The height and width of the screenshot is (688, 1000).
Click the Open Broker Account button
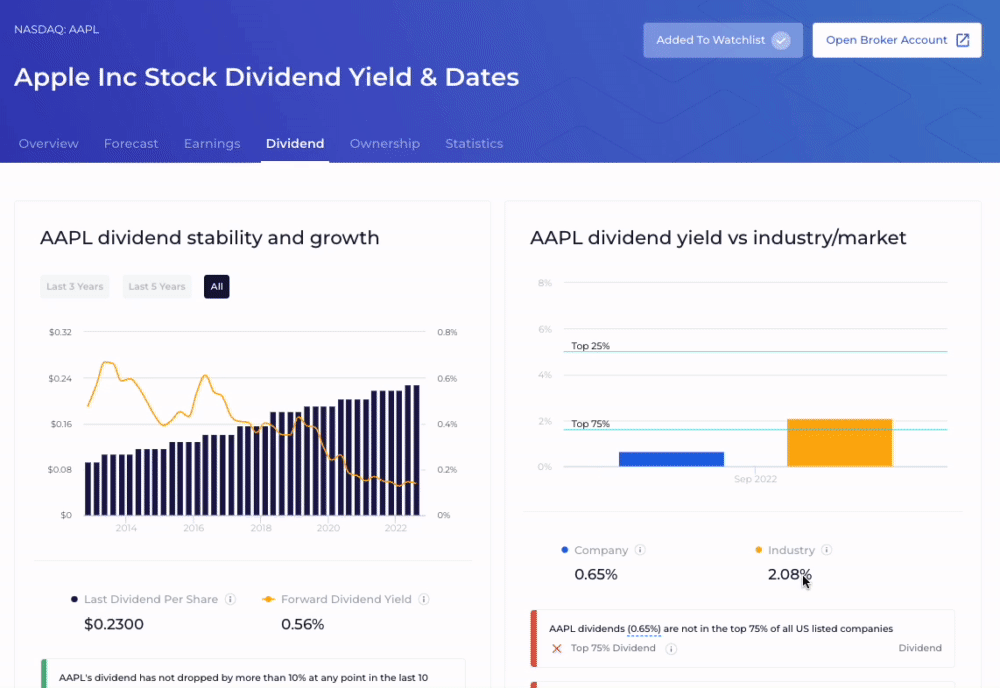897,40
